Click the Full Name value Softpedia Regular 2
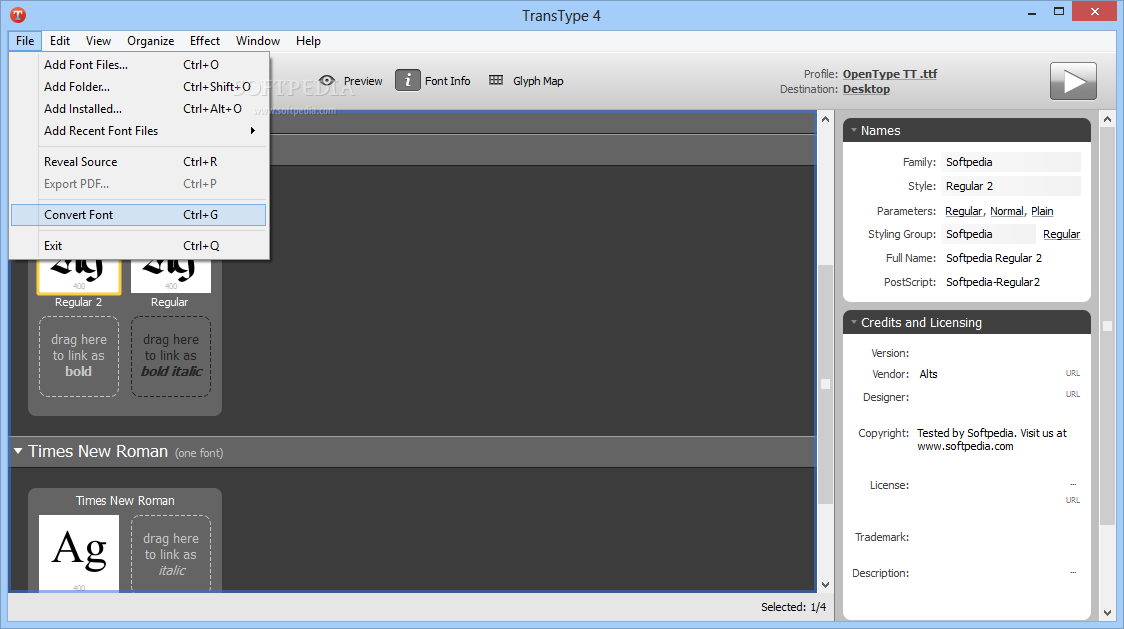The width and height of the screenshot is (1124, 629). click(994, 258)
